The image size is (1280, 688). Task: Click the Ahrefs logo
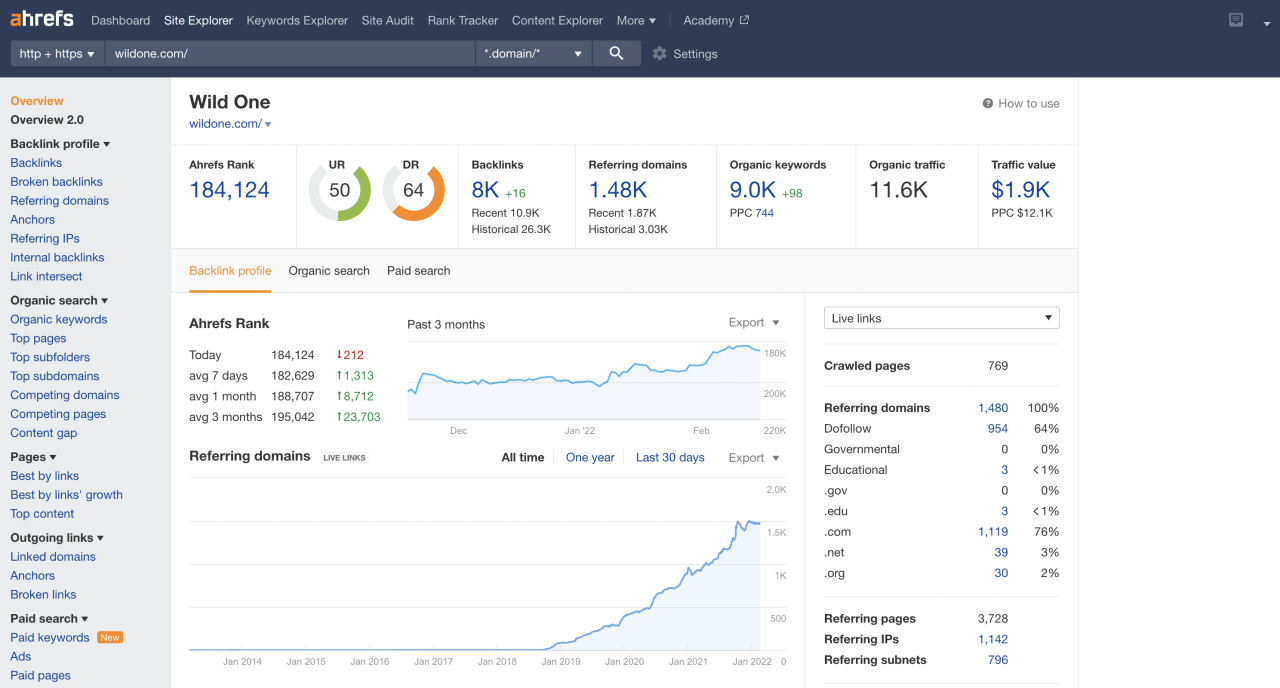point(42,20)
